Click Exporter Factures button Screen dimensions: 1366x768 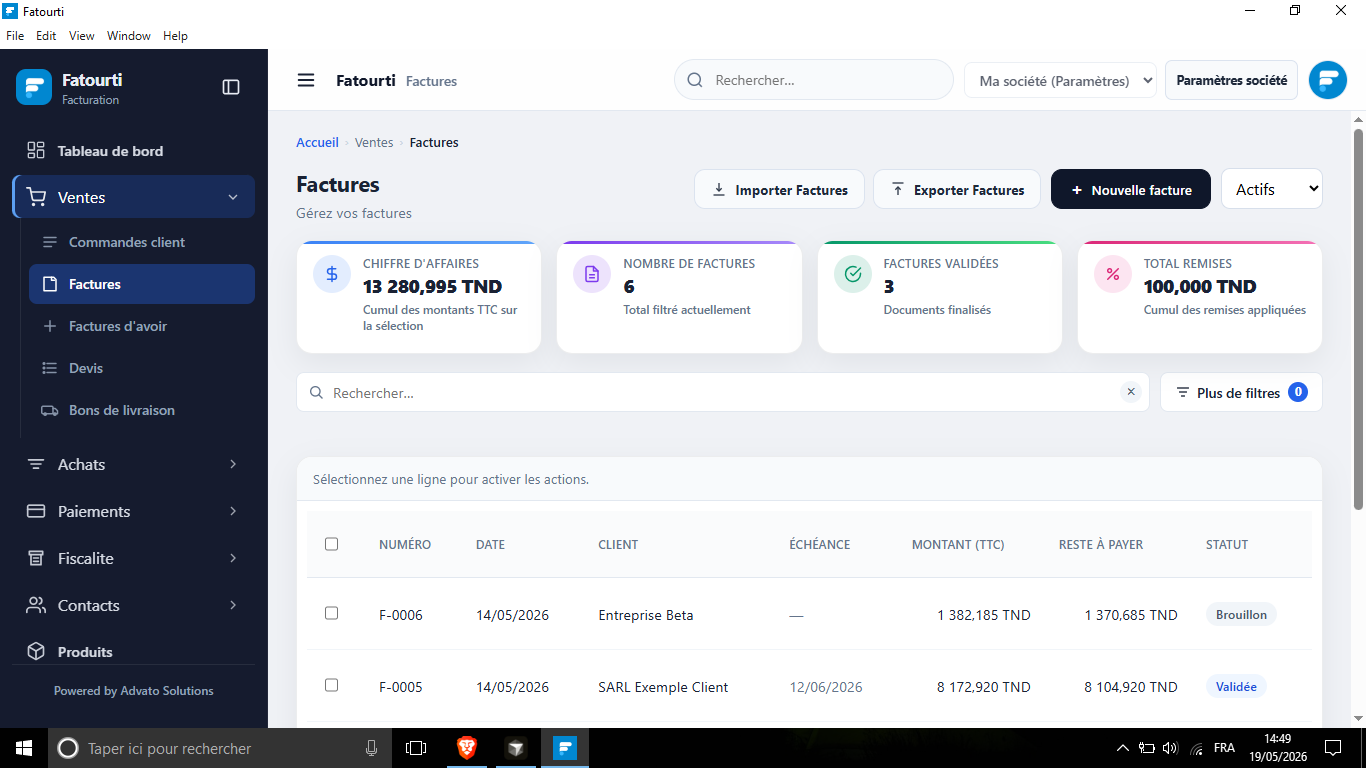click(957, 189)
